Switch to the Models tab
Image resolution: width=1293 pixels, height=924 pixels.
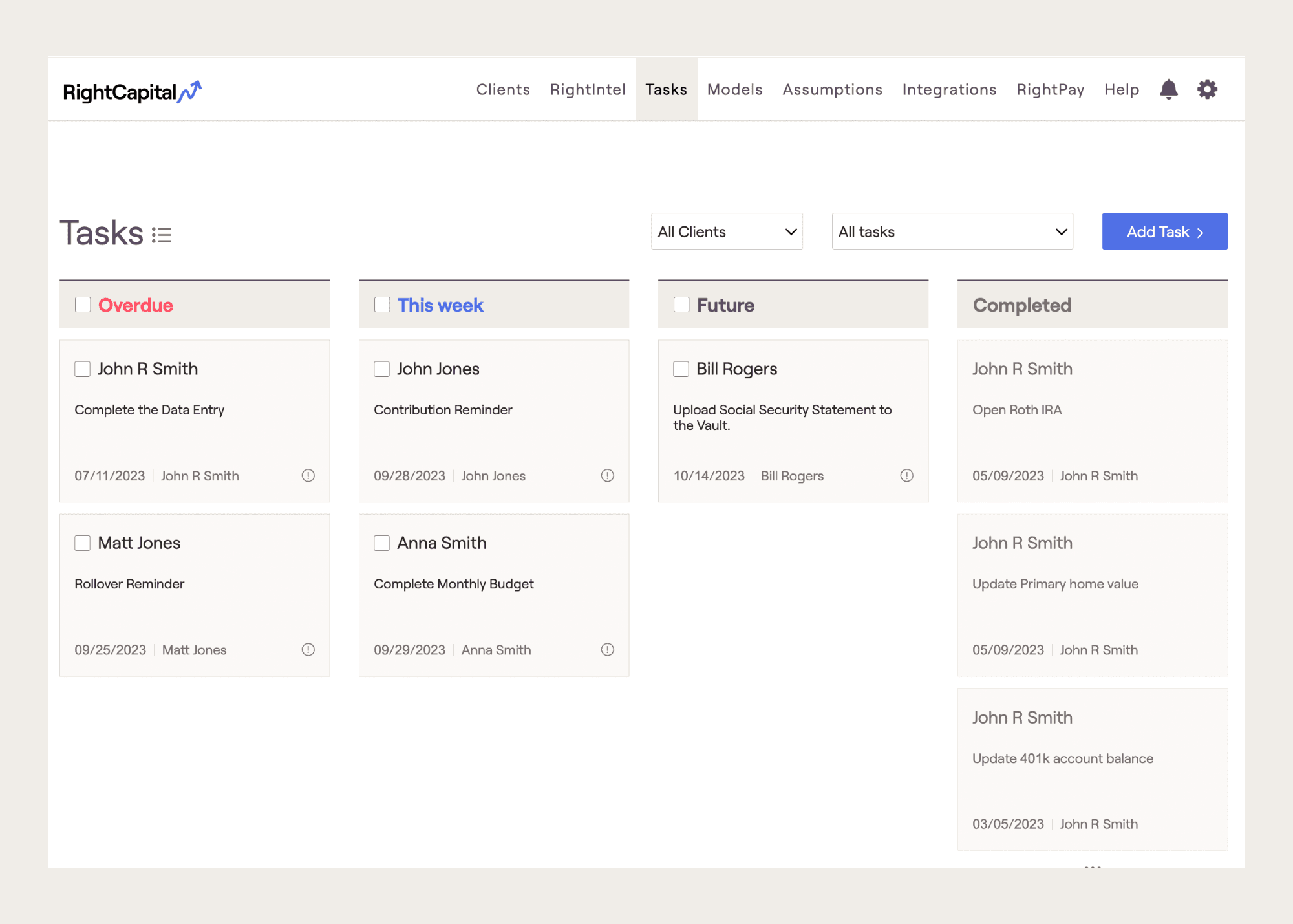734,89
